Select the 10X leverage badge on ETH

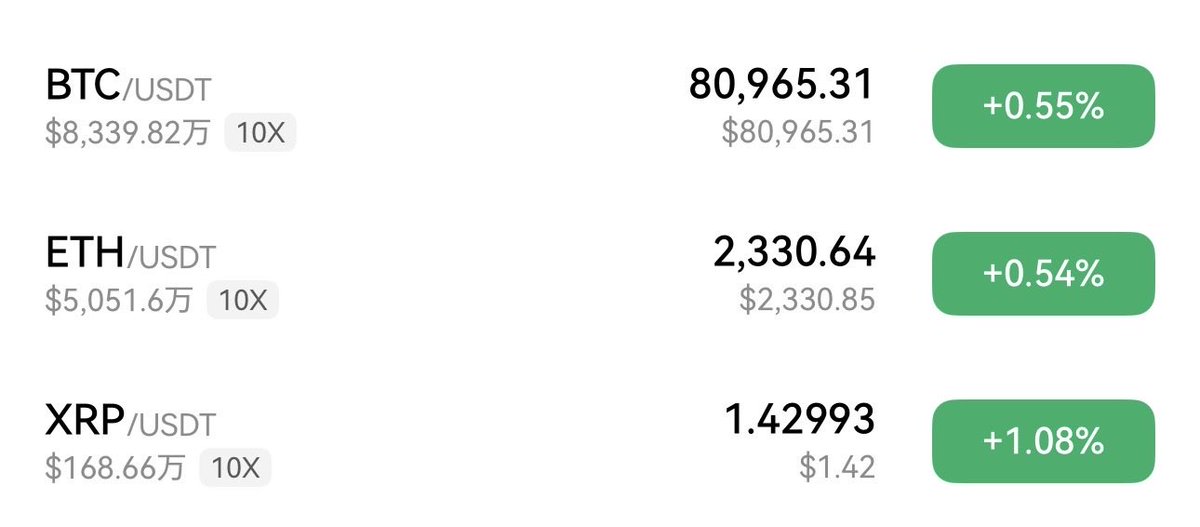click(242, 300)
